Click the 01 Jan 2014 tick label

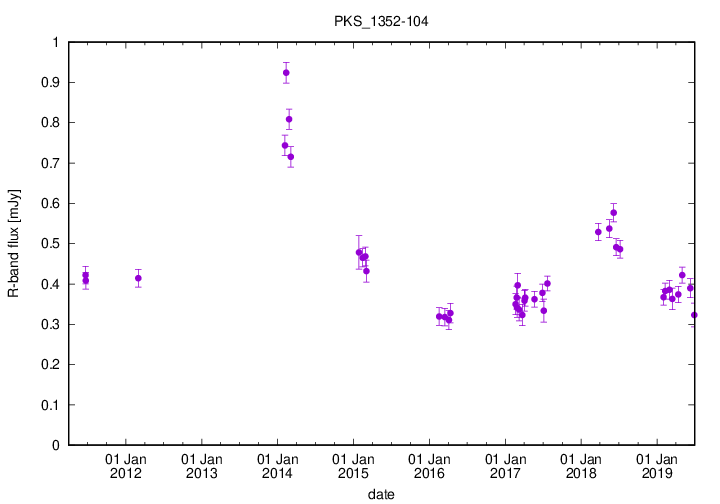point(277,465)
